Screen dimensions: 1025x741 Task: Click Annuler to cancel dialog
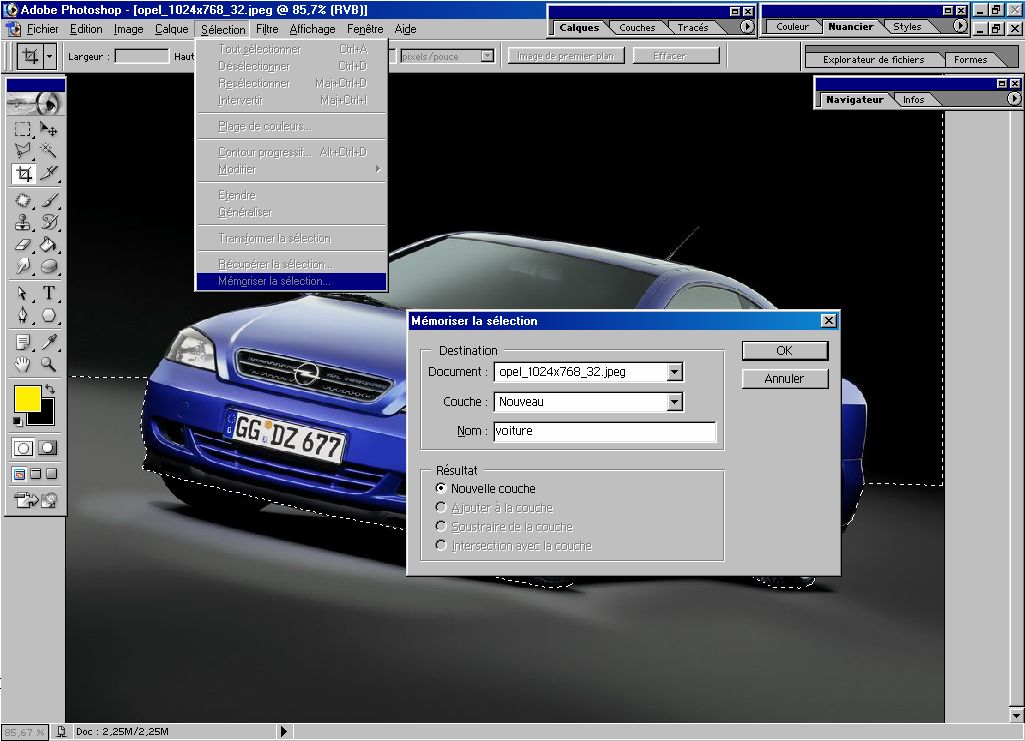click(x=784, y=379)
